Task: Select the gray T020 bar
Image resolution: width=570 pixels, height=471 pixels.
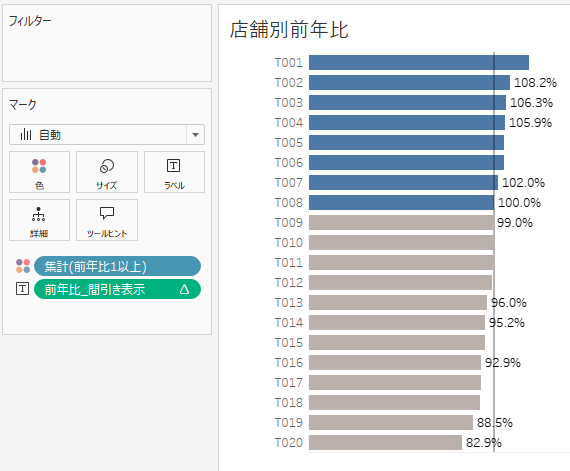Action: [385, 442]
